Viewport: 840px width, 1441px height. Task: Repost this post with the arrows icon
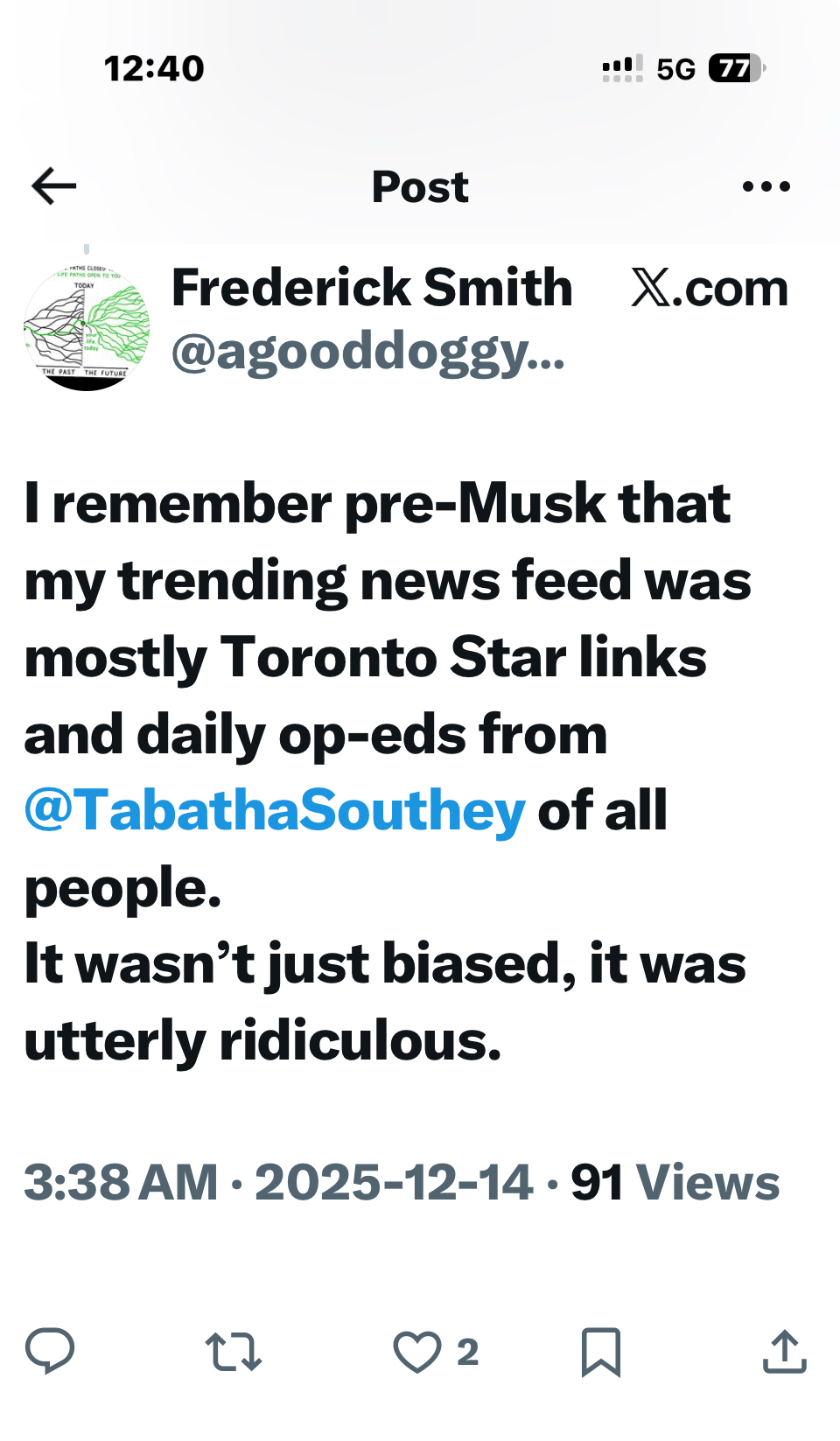(x=234, y=1352)
